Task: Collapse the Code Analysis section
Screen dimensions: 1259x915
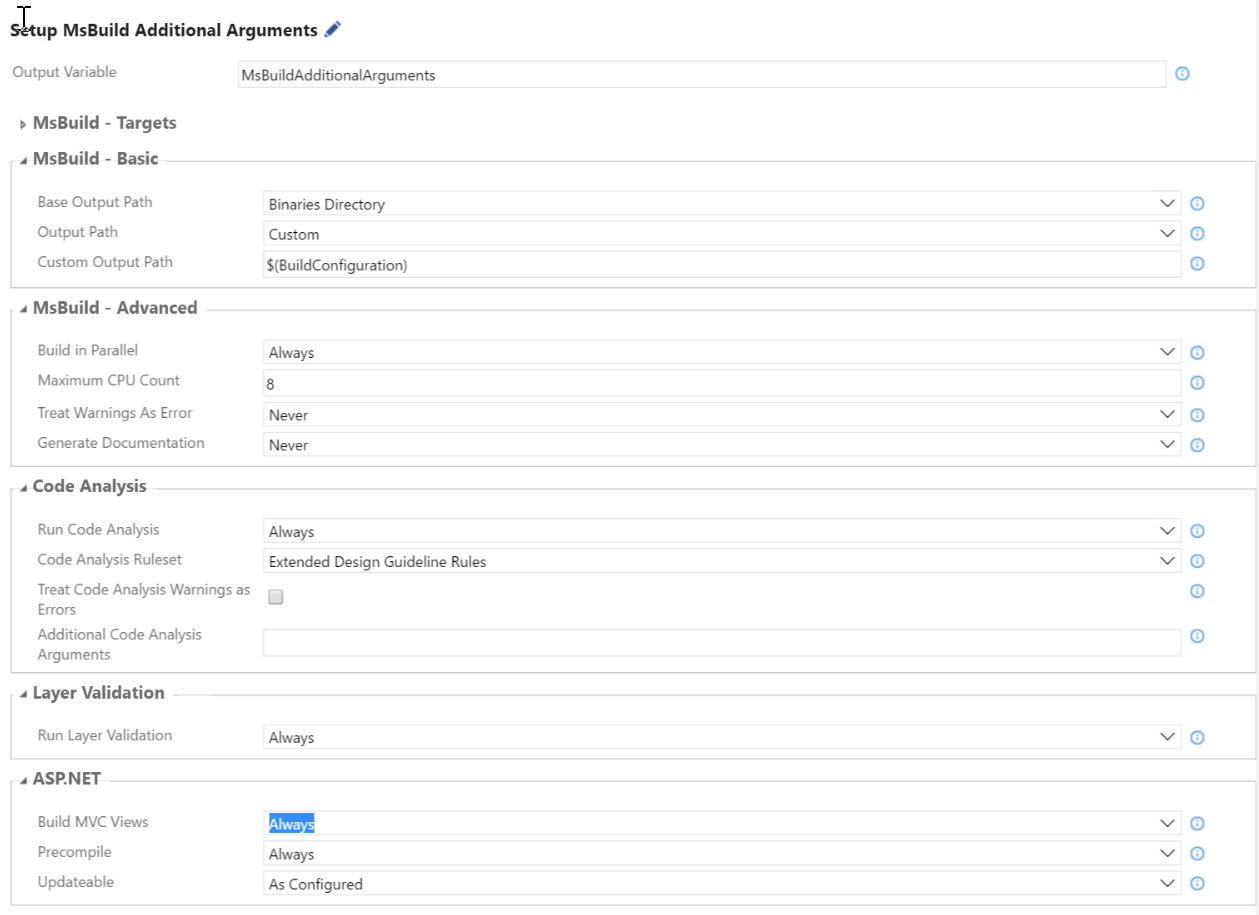Action: coord(22,486)
